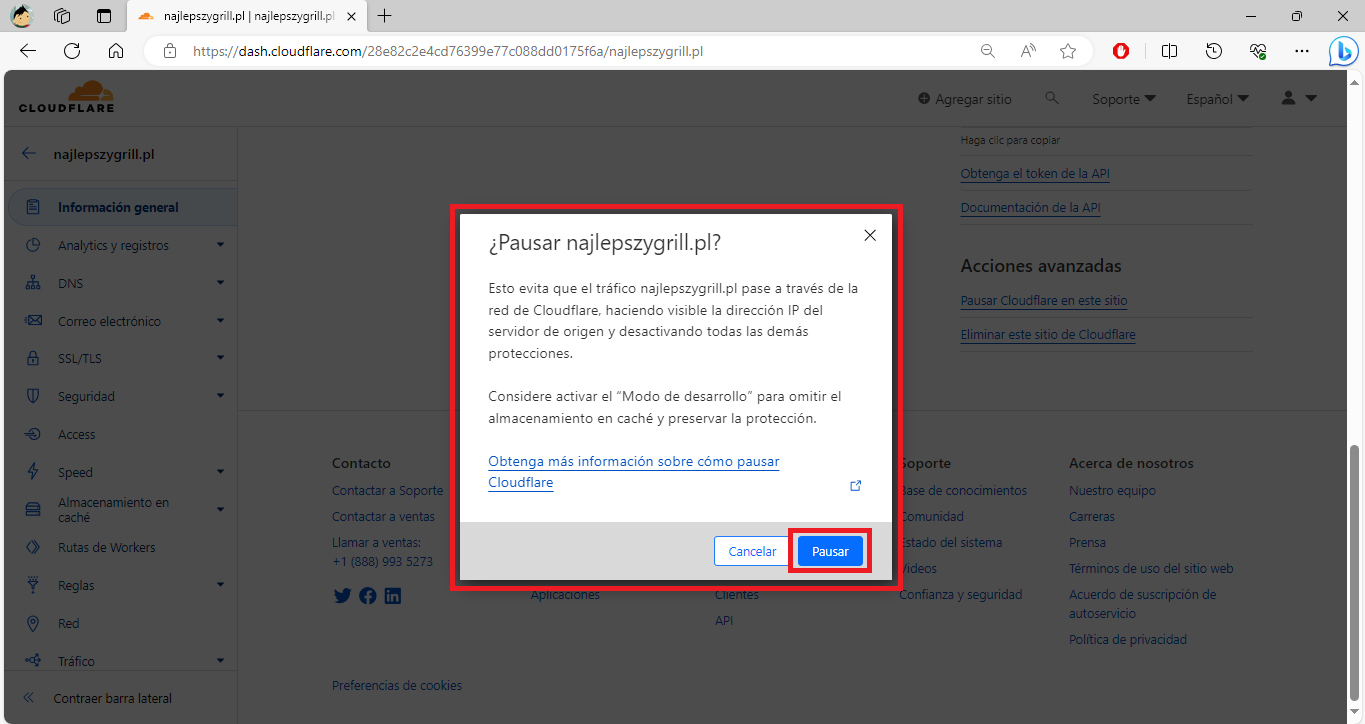Click Contactar a ventas in the footer
The image size is (1365, 724).
click(383, 517)
